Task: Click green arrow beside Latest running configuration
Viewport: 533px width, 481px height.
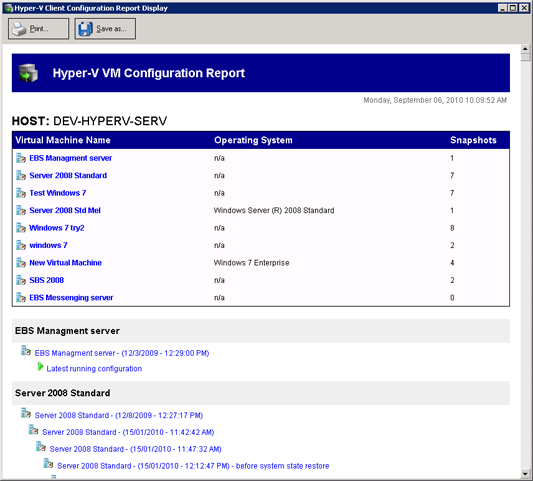Action: point(41,367)
